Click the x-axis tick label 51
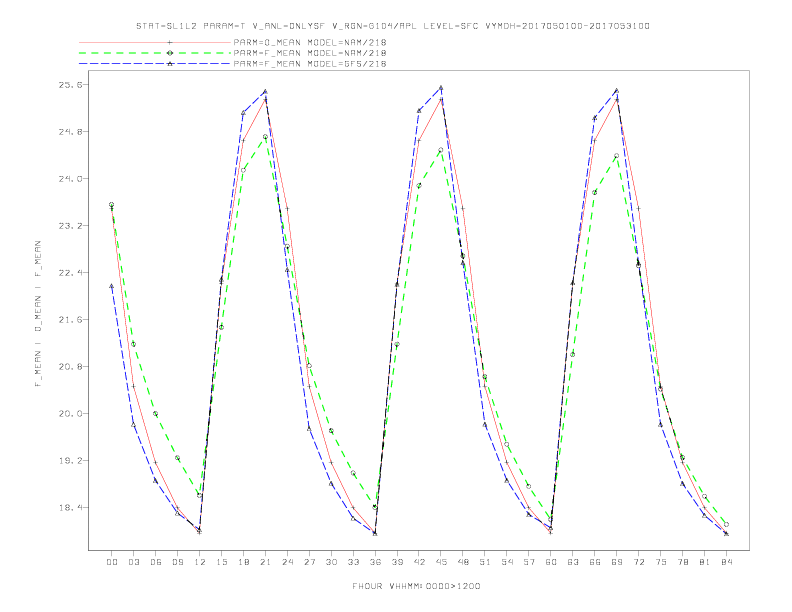This screenshot has height=612, width=792. pos(485,562)
